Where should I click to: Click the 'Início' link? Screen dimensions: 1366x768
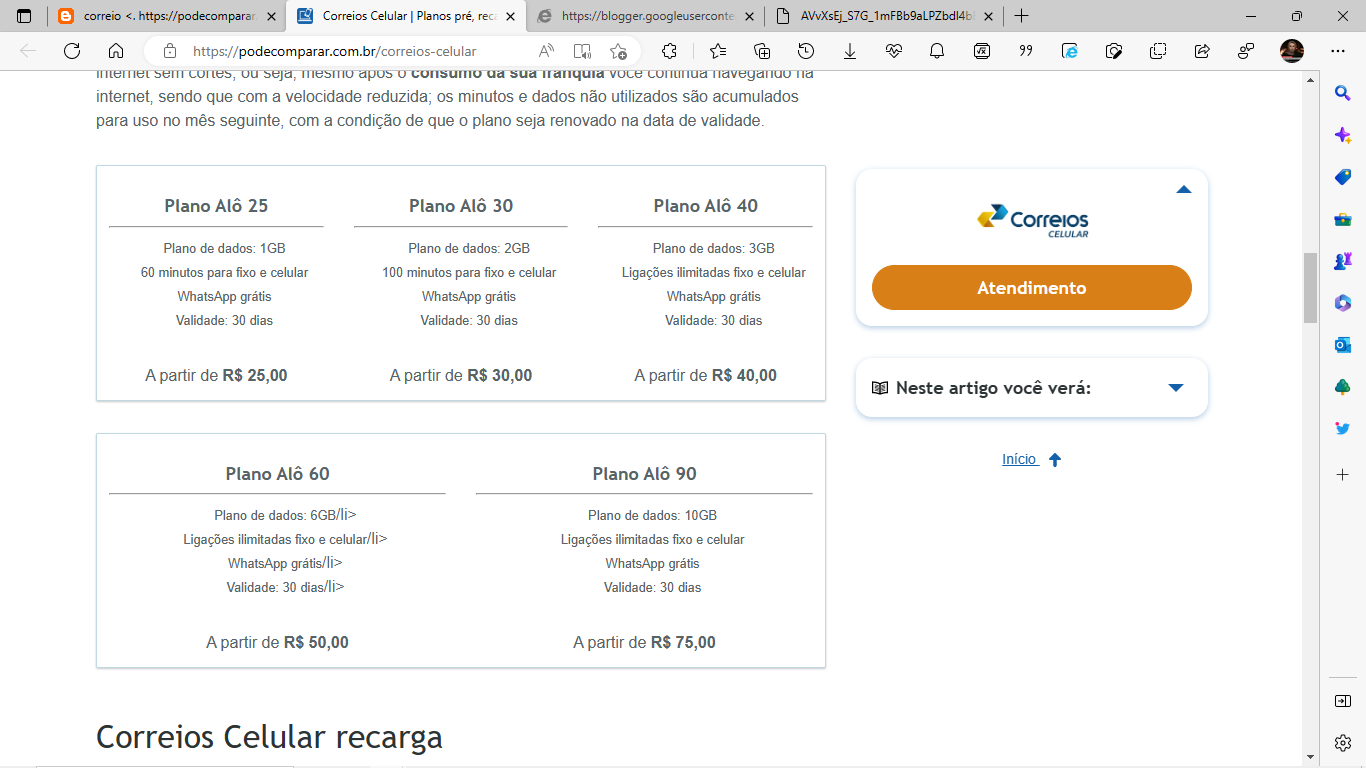coord(1019,459)
